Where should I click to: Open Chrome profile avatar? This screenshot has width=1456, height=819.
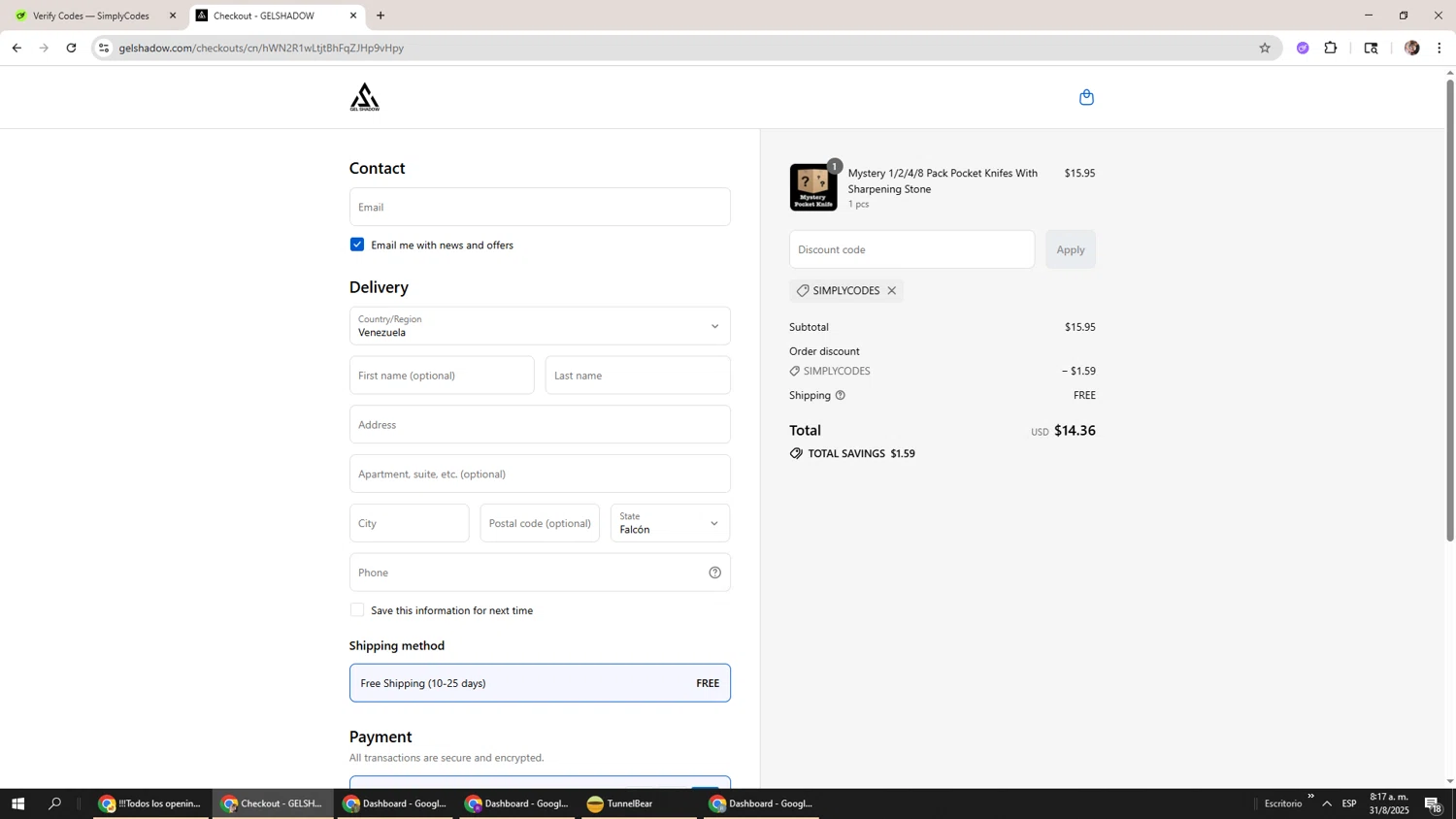point(1411,48)
